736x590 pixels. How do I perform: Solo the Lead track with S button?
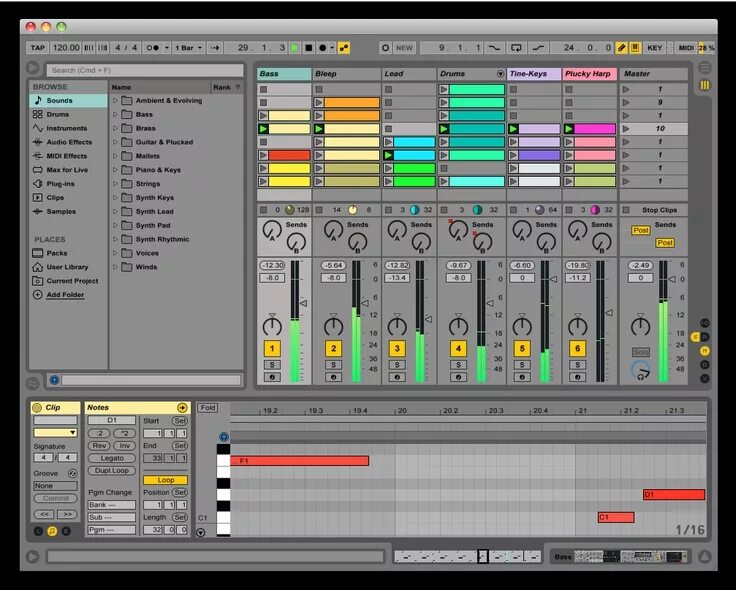pos(397,365)
